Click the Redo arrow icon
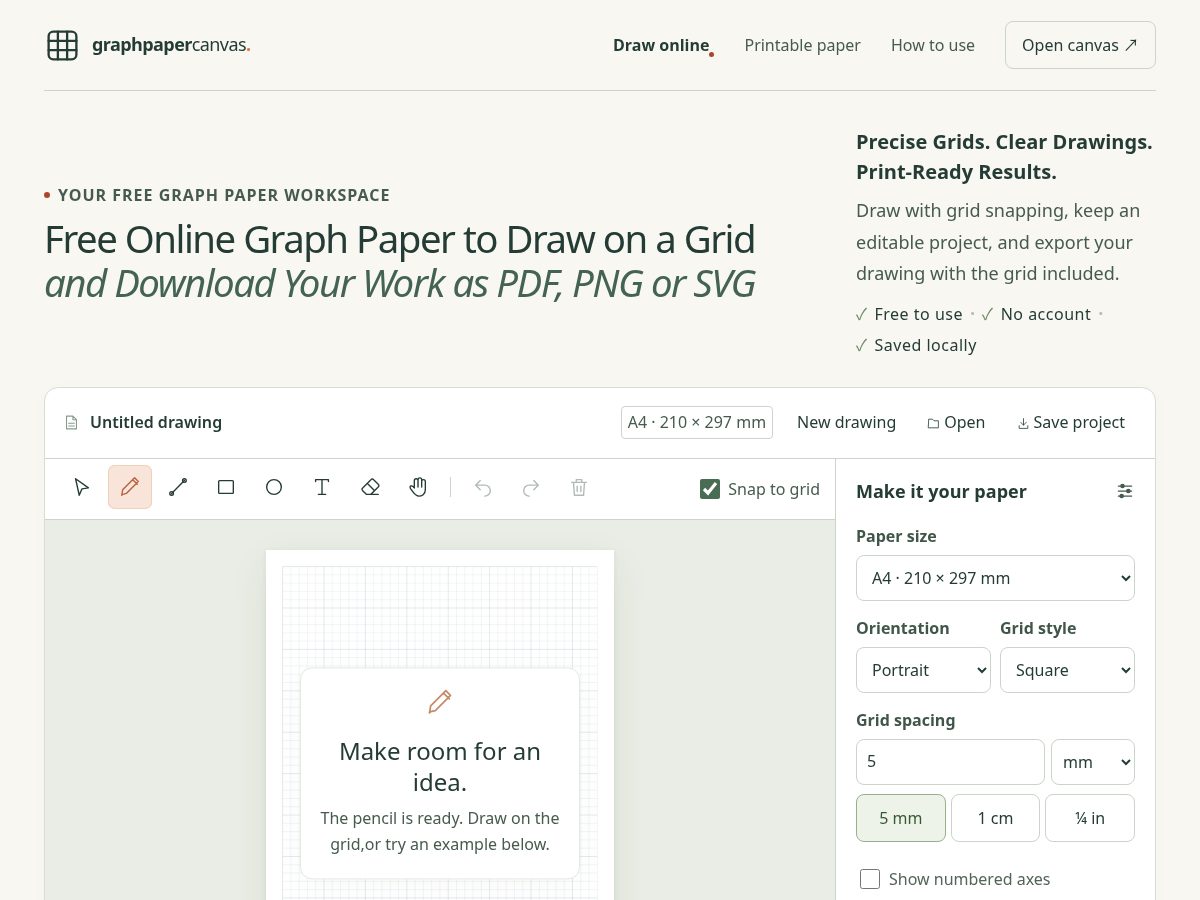This screenshot has height=900, width=1200. point(531,487)
